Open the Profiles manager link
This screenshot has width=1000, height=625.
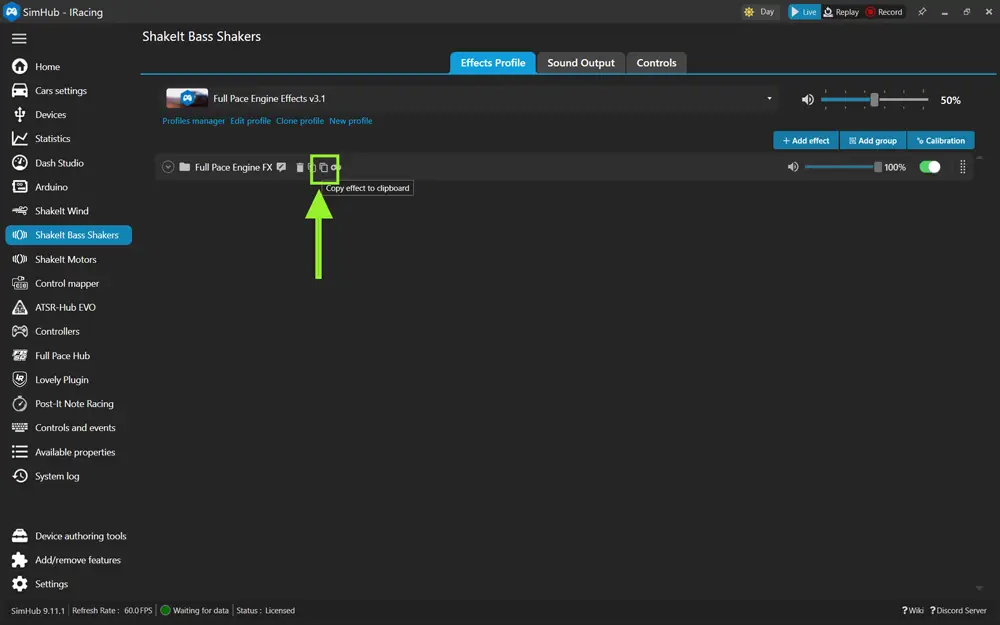coord(193,121)
